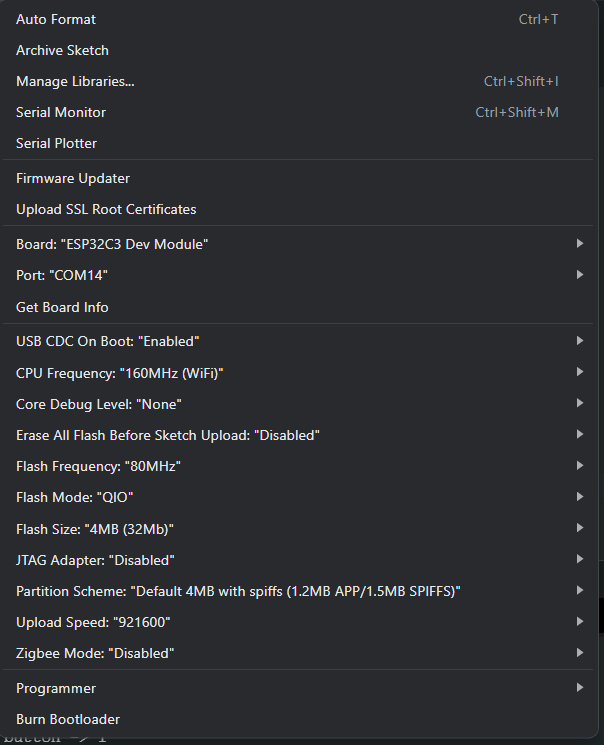Expand the Board ESP32C3 Dev Module submenu
The width and height of the screenshot is (604, 745).
coord(112,244)
